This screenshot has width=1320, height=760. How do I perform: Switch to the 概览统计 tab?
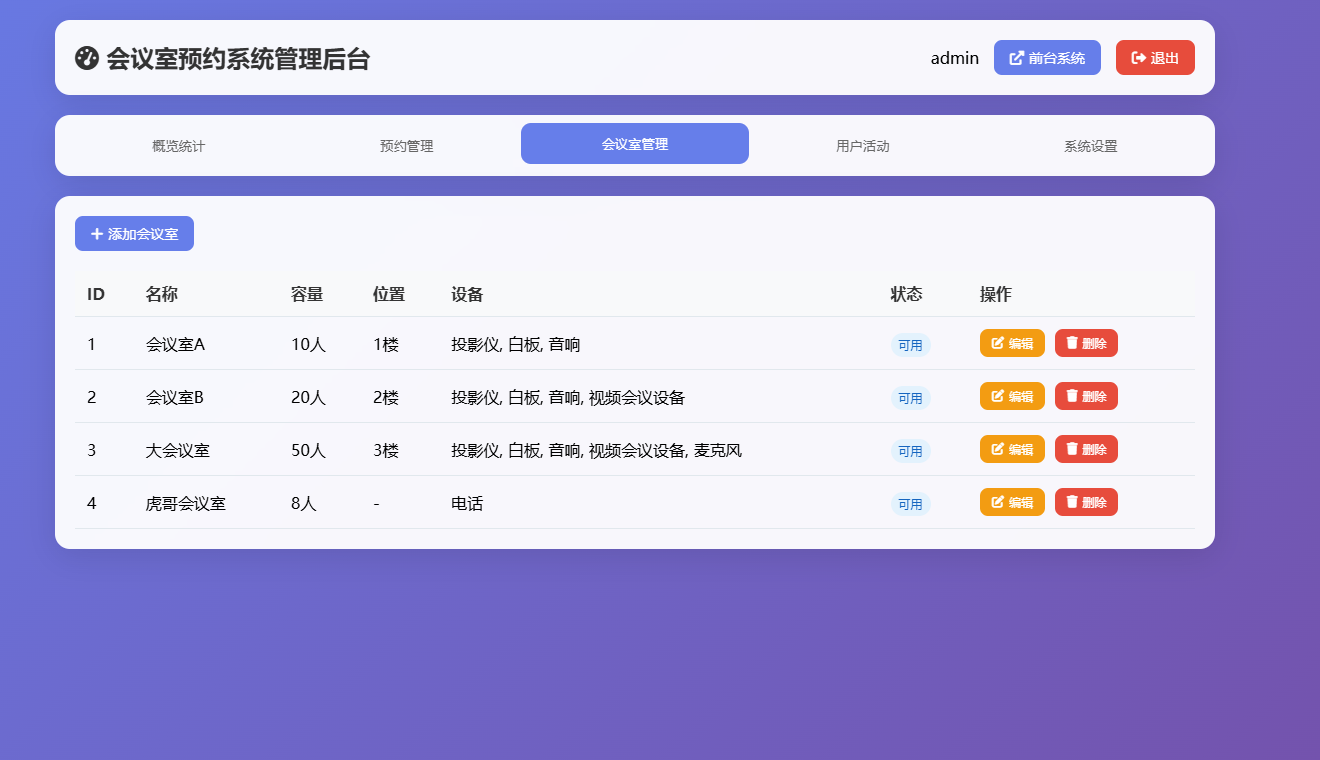tap(178, 144)
